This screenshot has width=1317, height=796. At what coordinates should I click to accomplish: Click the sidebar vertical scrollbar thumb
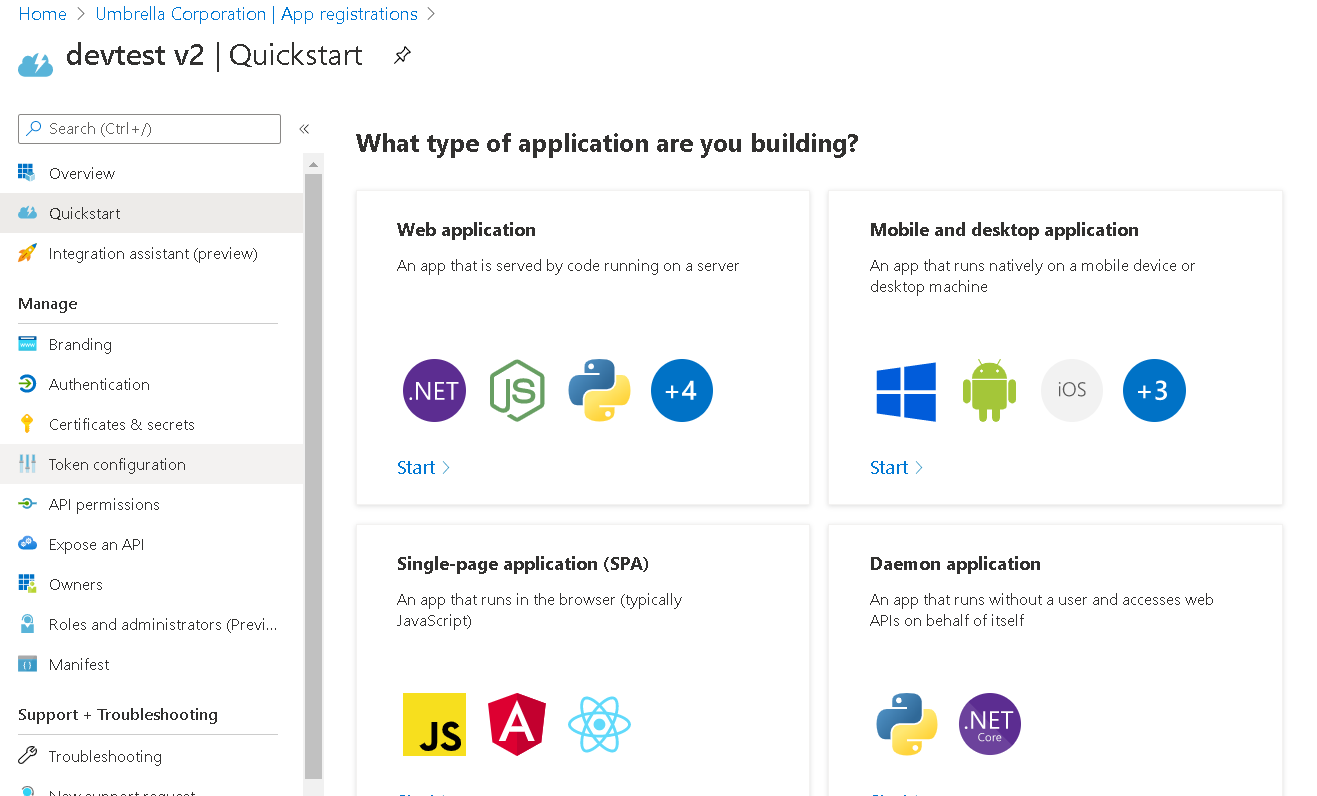(x=313, y=475)
